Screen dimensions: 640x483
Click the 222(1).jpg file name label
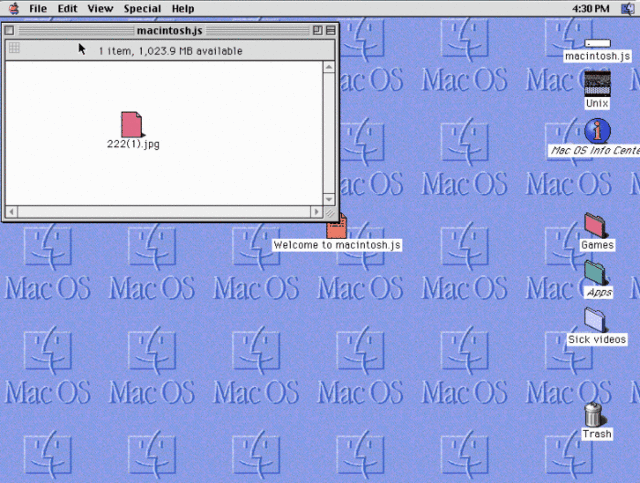[133, 144]
